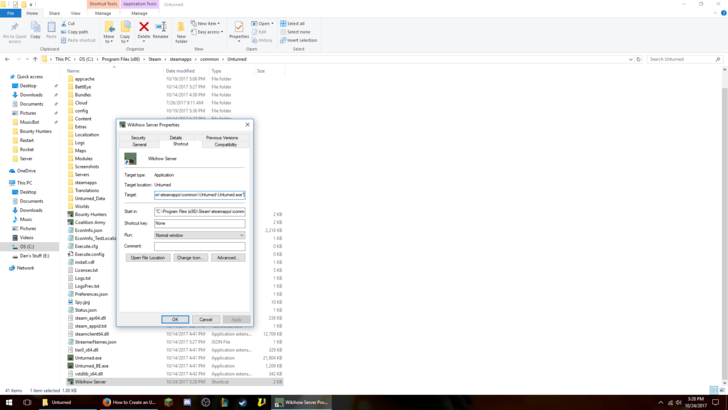The image size is (728, 410).
Task: Click the Advanced button
Action: [x=228, y=258]
